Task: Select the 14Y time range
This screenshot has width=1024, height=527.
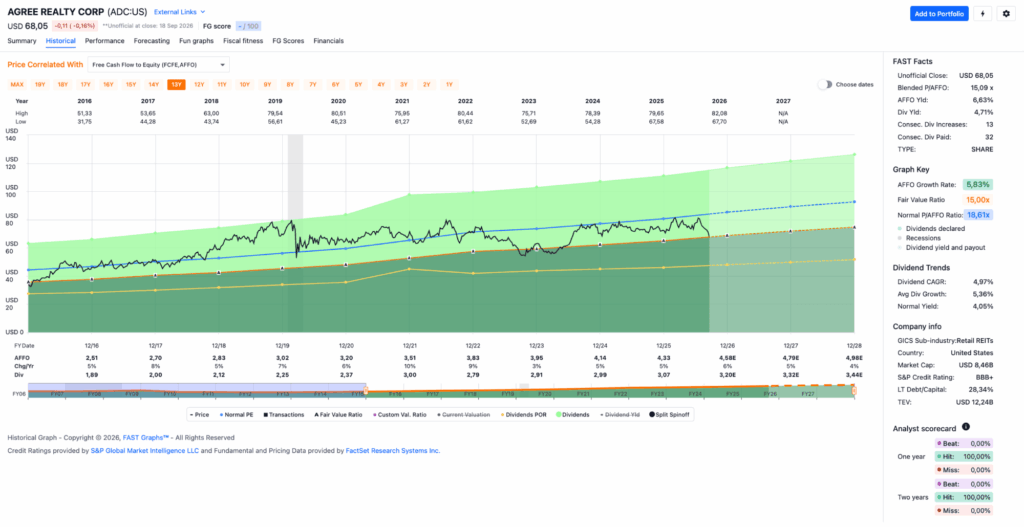Action: tap(153, 84)
